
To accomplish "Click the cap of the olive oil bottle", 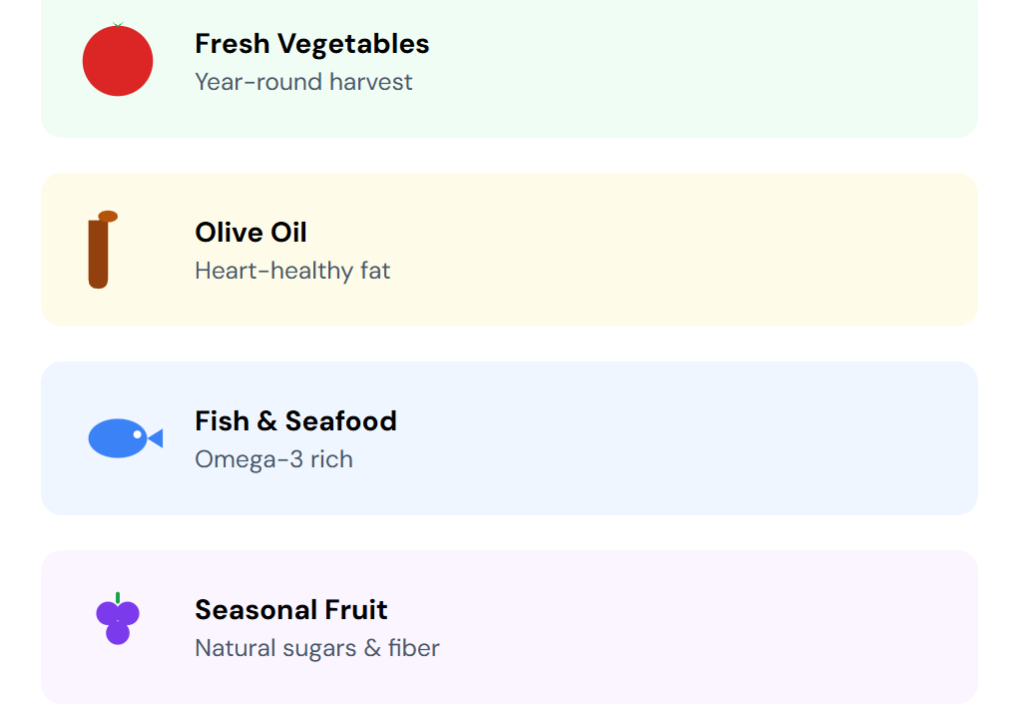I will tap(108, 216).
